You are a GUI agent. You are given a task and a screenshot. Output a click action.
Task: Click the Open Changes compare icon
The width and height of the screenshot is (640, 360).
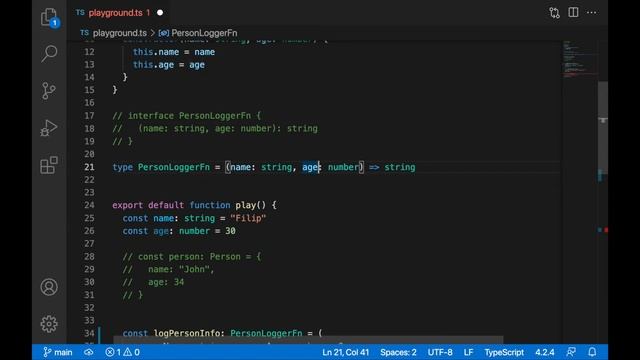coord(554,13)
